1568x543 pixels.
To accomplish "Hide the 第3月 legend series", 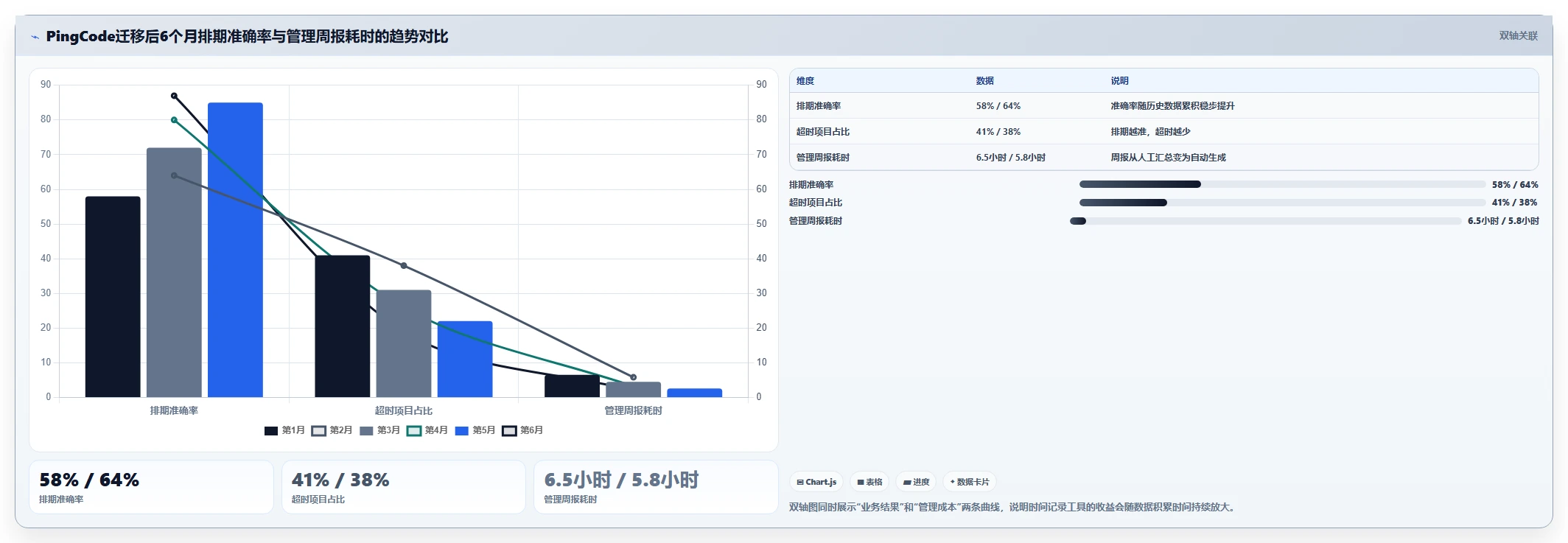I will click(x=379, y=430).
